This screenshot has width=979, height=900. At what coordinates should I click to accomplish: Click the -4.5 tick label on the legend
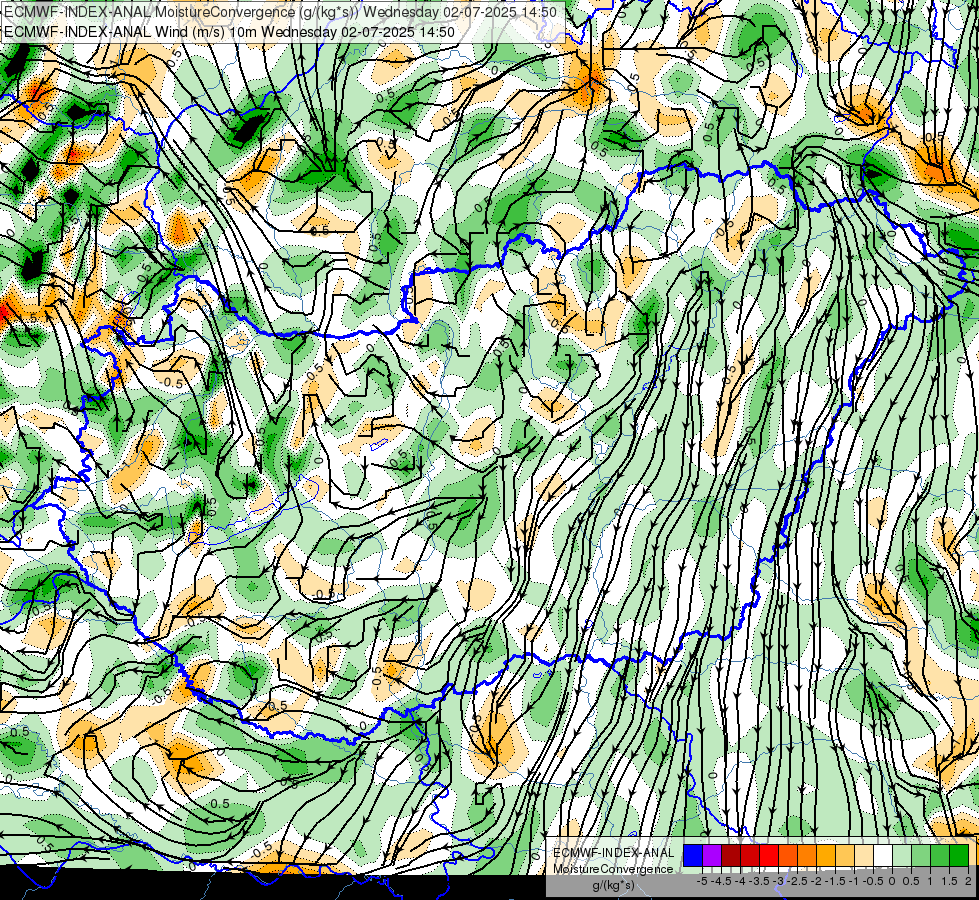coord(721,881)
